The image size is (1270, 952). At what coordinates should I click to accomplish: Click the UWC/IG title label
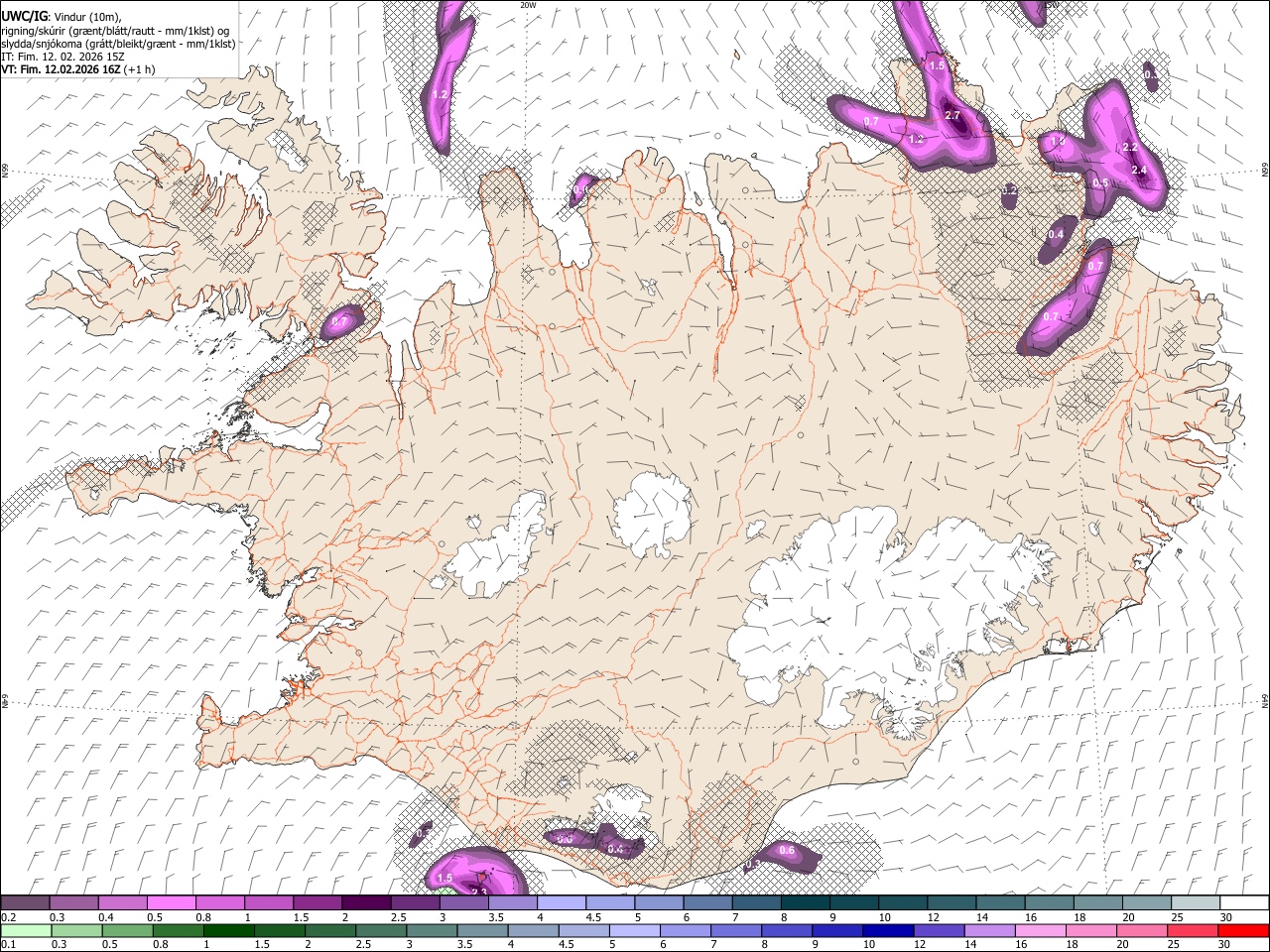(23, 15)
